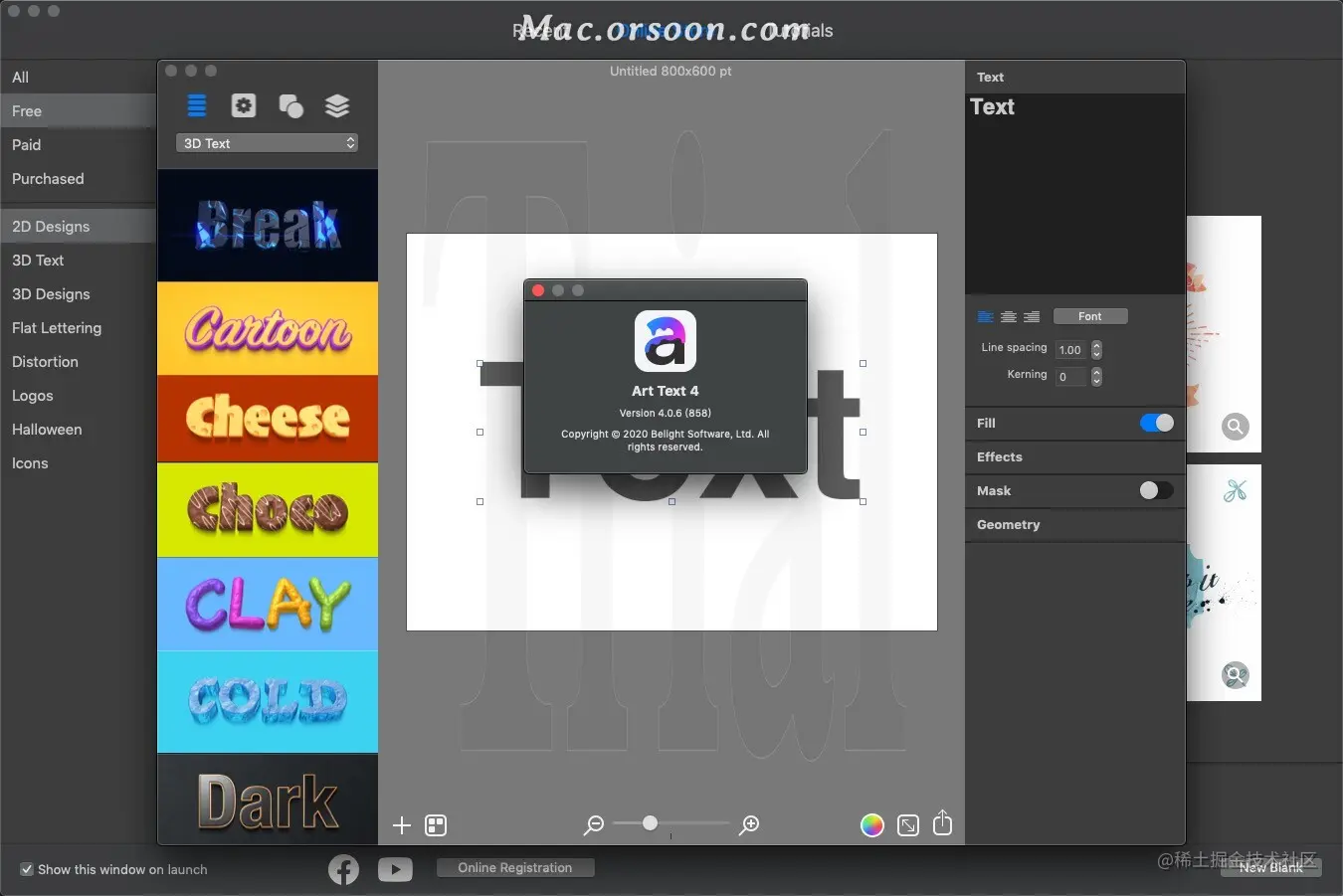
Task: Click the zoom in magnifier icon
Action: (749, 824)
